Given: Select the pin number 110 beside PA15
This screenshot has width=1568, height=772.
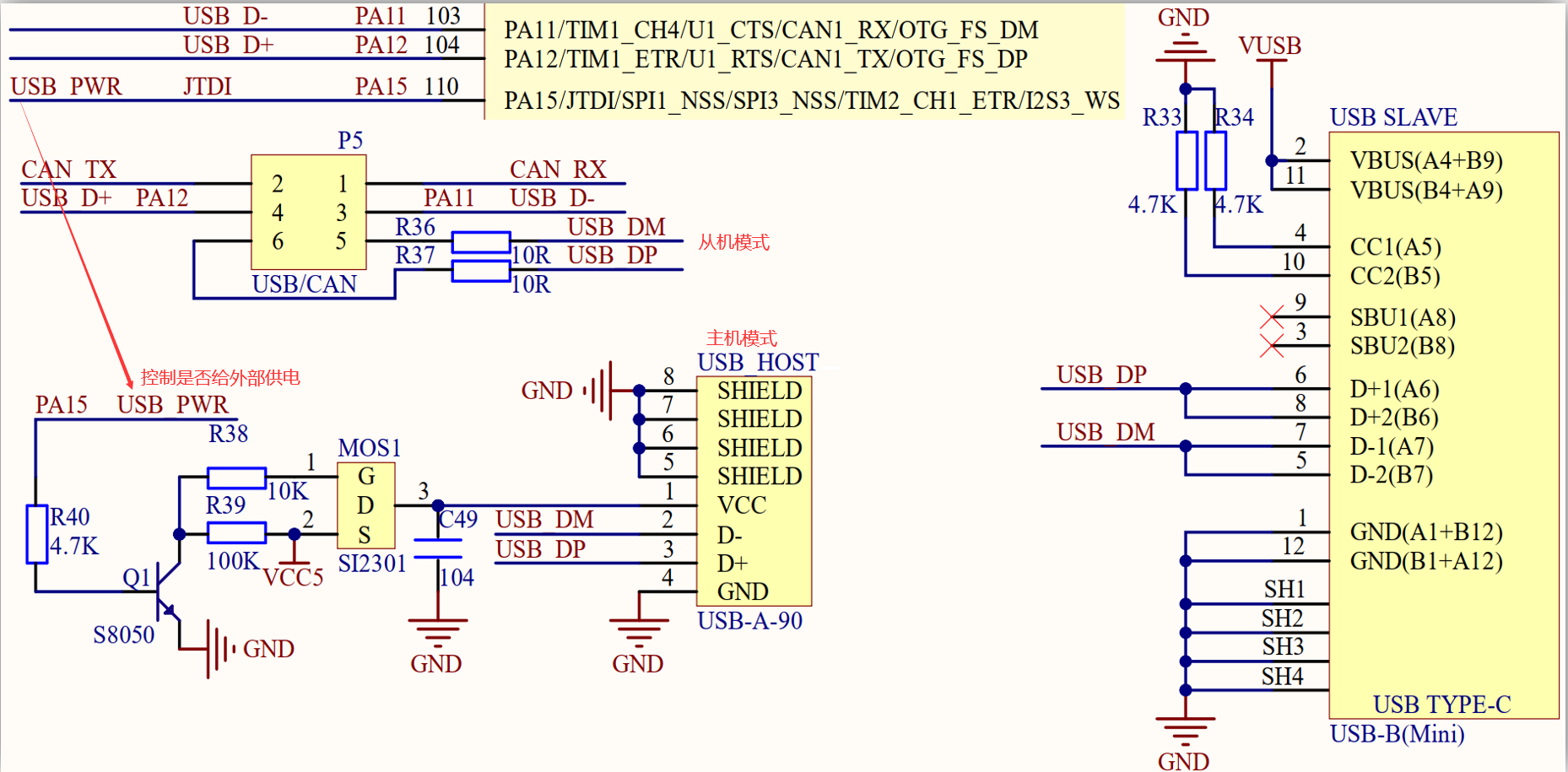Looking at the screenshot, I should click(x=441, y=86).
